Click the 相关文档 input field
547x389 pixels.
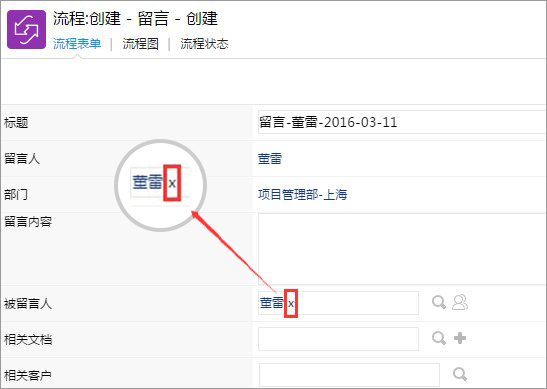pyautogui.click(x=338, y=339)
